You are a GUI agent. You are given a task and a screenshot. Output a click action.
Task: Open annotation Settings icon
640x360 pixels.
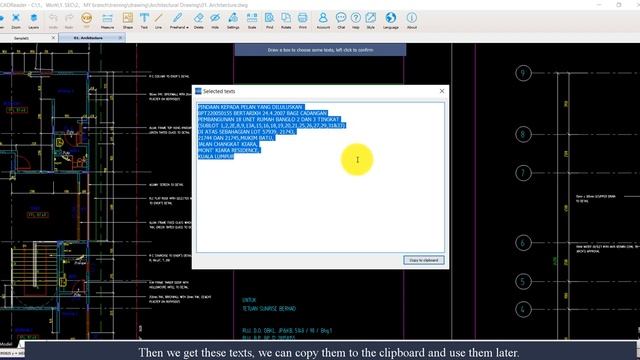233,20
